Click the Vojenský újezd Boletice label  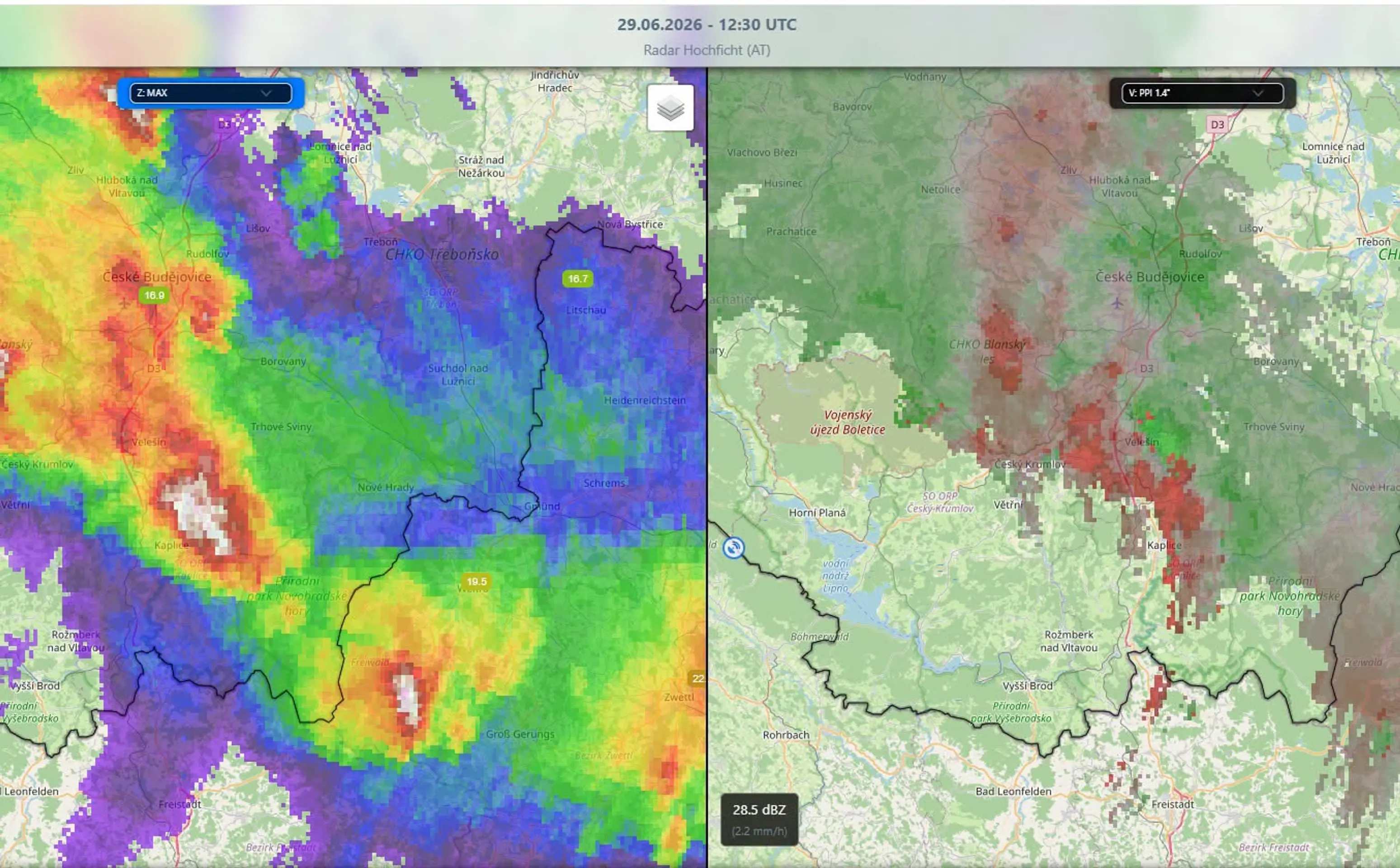pos(848,422)
